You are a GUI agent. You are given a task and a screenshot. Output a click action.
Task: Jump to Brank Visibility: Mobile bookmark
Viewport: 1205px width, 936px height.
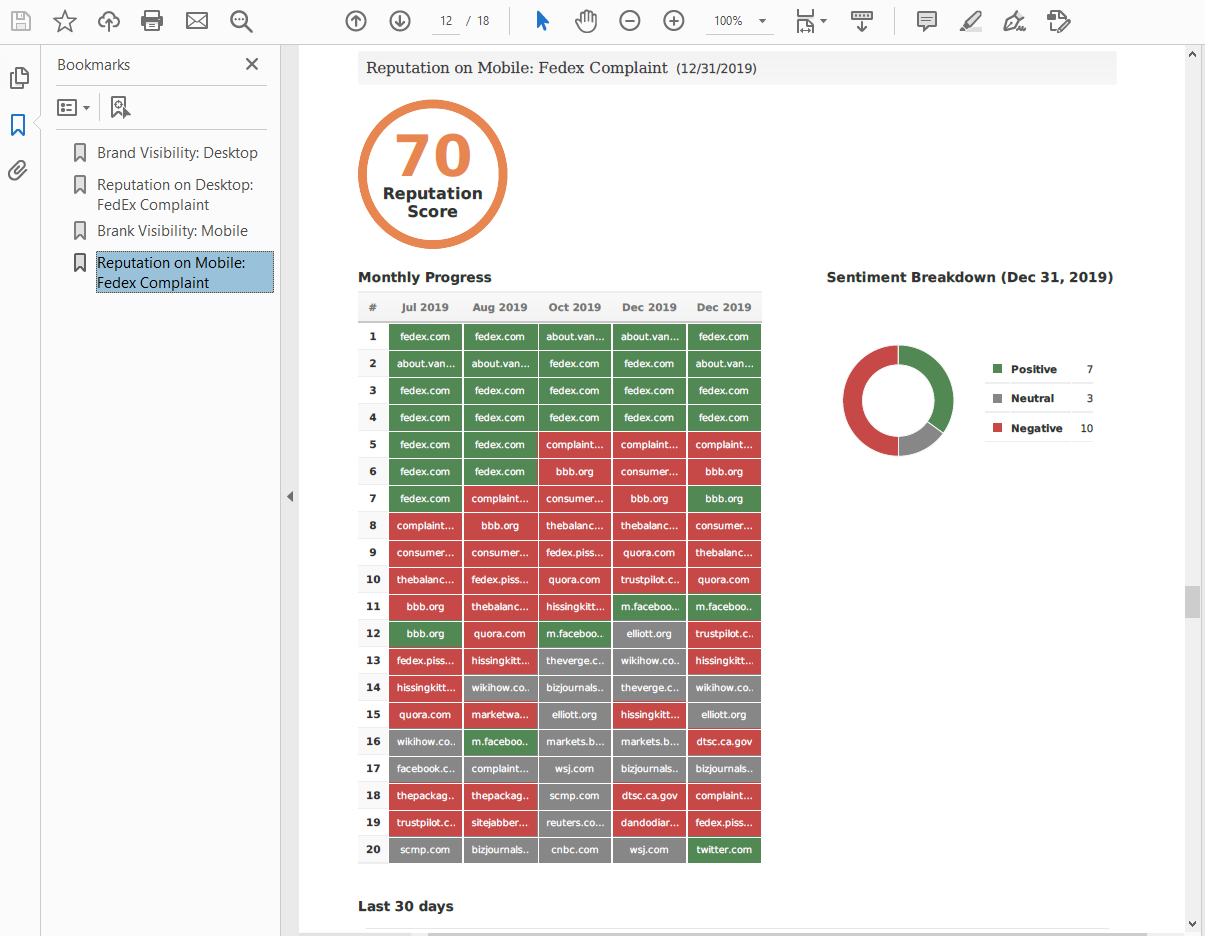[172, 231]
